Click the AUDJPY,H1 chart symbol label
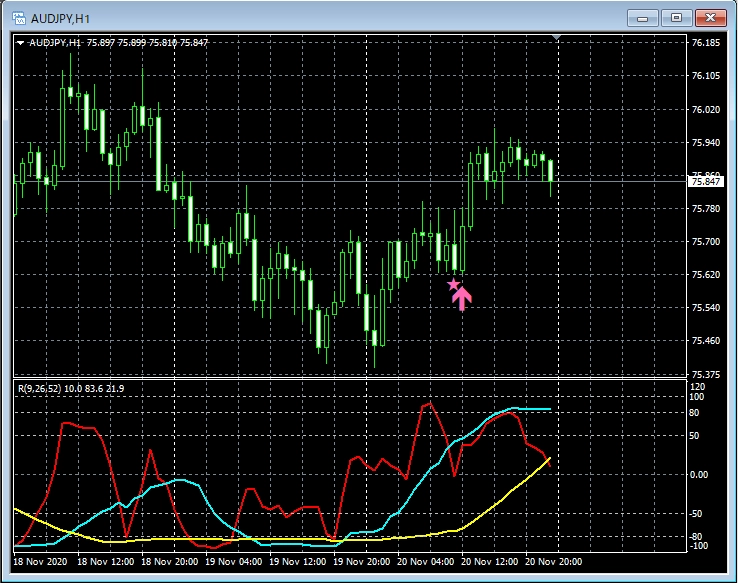This screenshot has height=583, width=739. pos(55,43)
